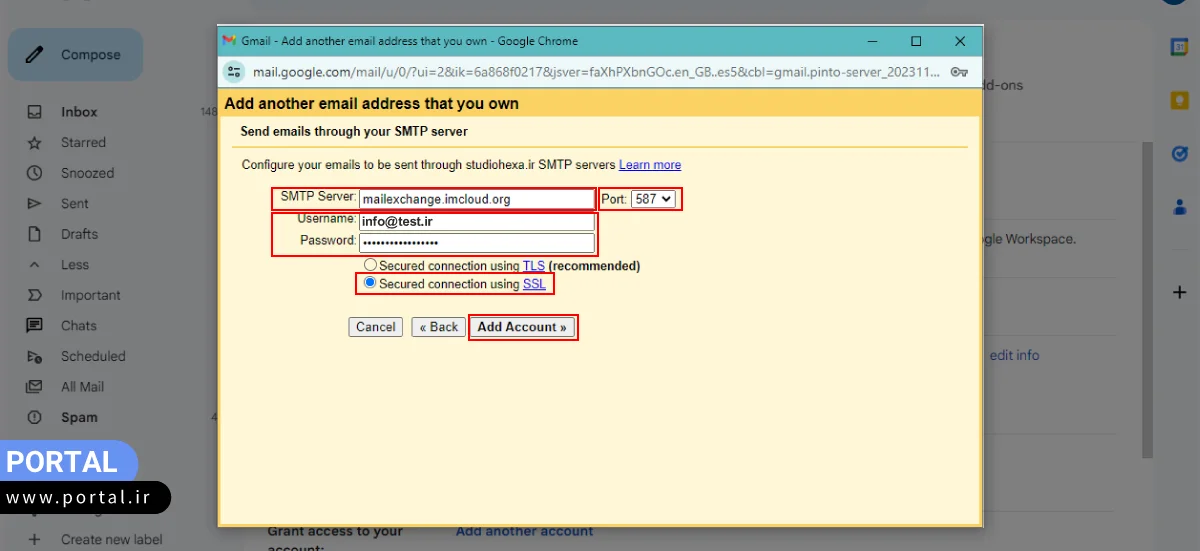Click the Starred star icon
The height and width of the screenshot is (551, 1200).
[35, 143]
